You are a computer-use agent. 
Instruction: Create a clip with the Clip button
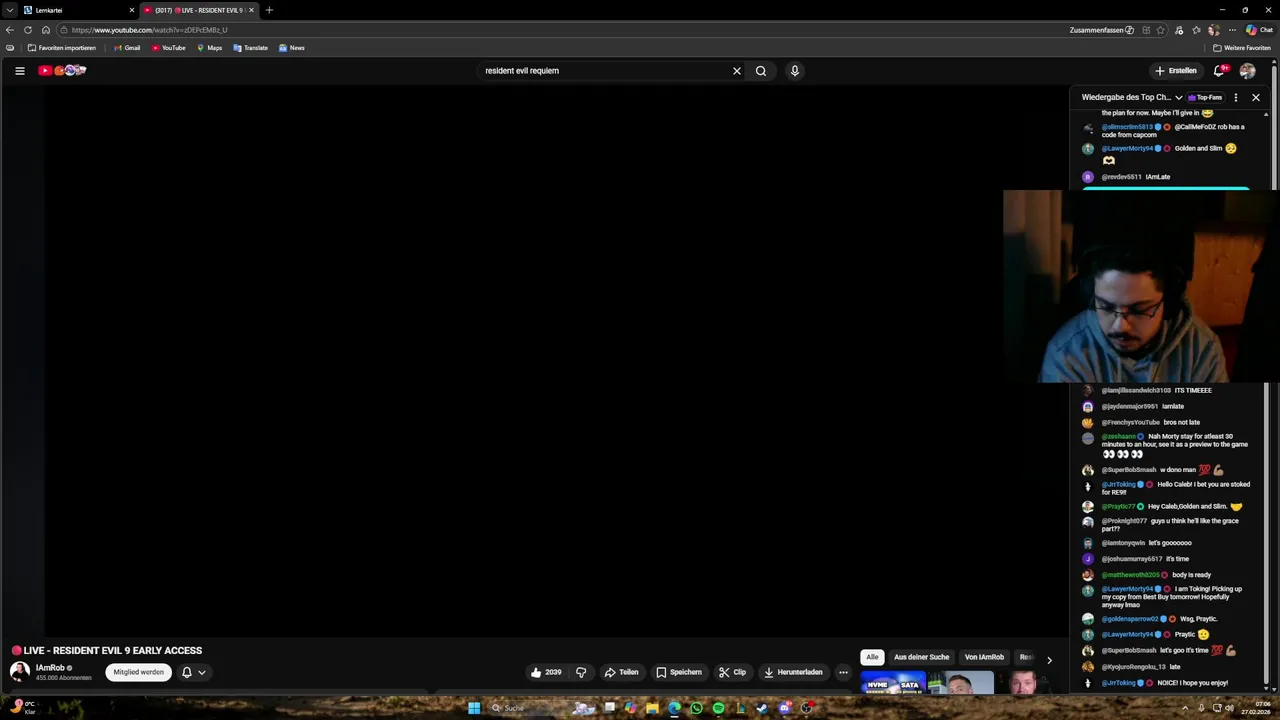pyautogui.click(x=732, y=672)
